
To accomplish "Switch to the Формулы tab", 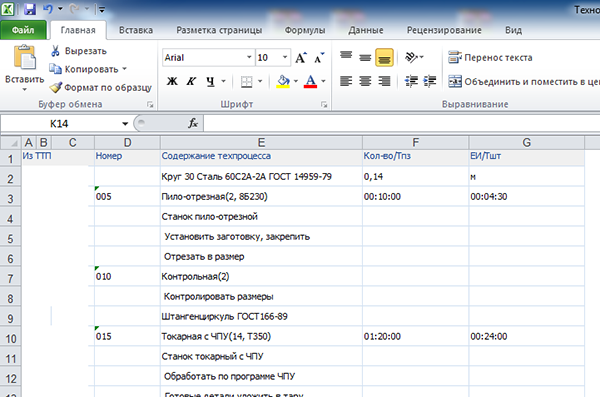I will coord(305,30).
